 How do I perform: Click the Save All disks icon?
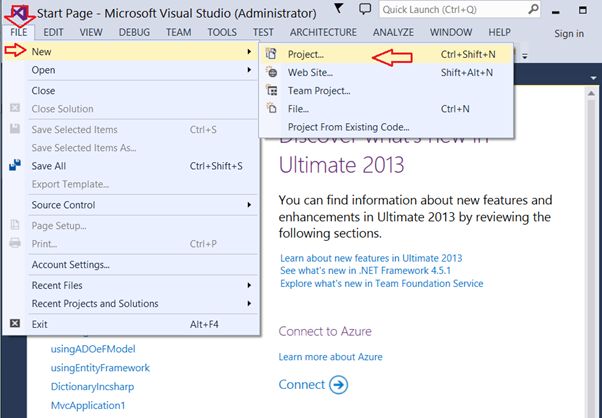coord(15,166)
